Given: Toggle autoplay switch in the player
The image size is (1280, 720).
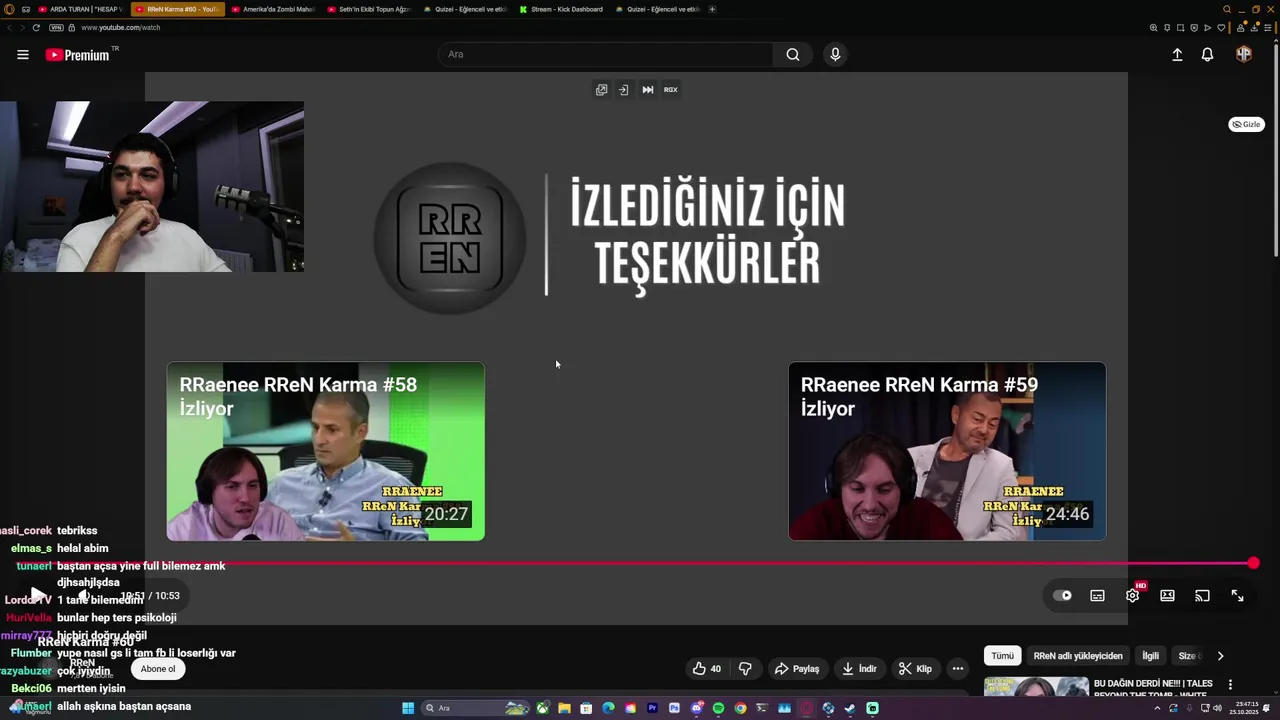Looking at the screenshot, I should (x=1062, y=596).
